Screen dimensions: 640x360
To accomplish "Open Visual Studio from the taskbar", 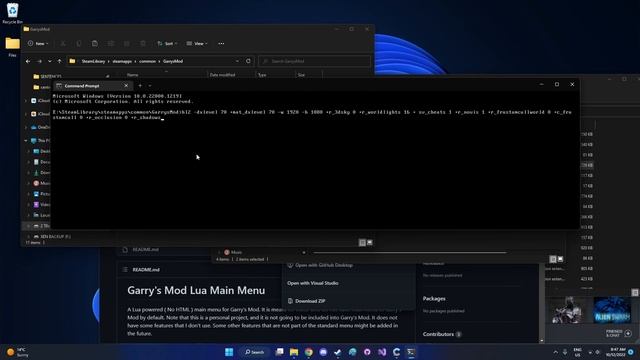I will [382, 352].
